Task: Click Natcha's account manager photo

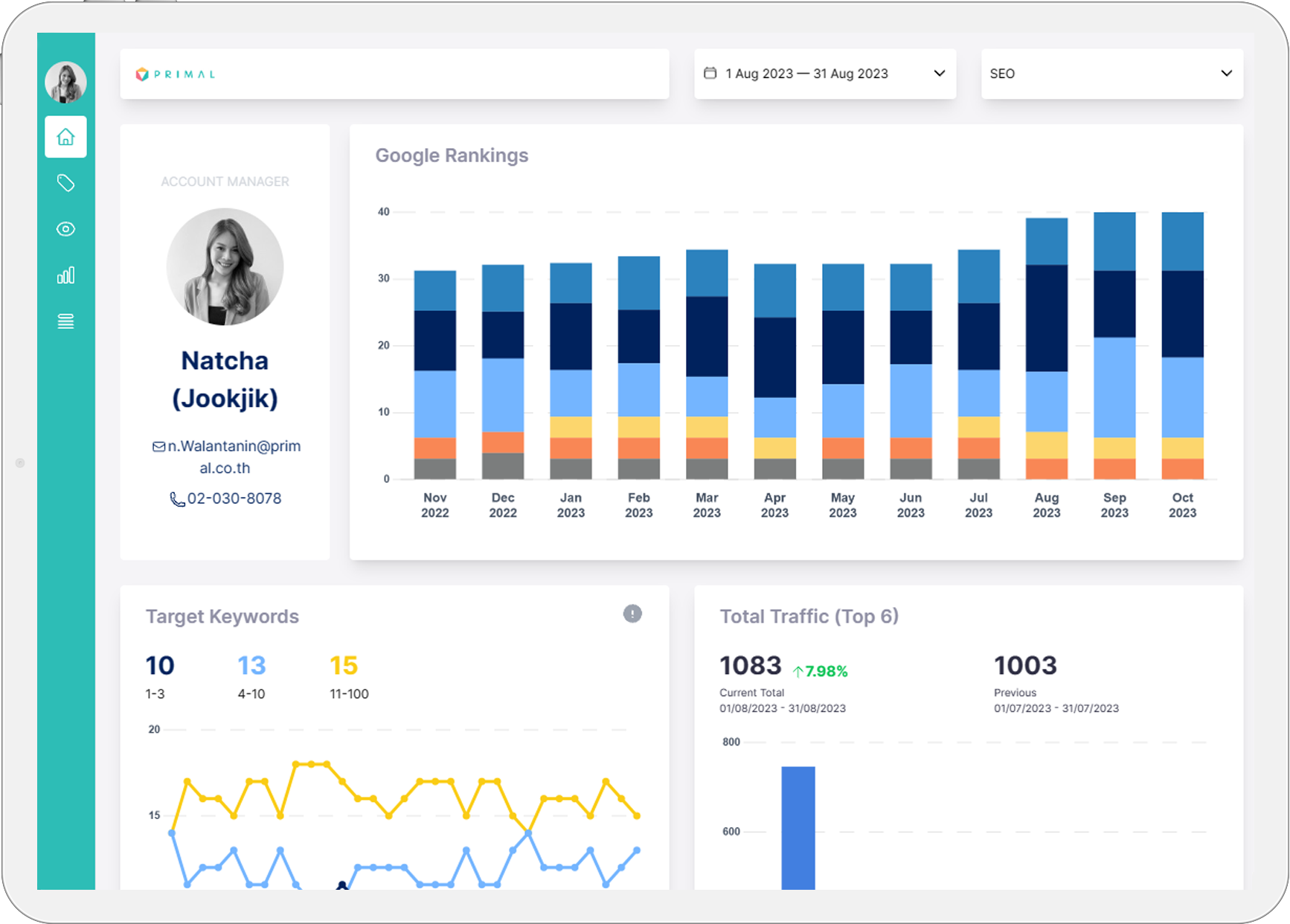Action: click(x=225, y=266)
